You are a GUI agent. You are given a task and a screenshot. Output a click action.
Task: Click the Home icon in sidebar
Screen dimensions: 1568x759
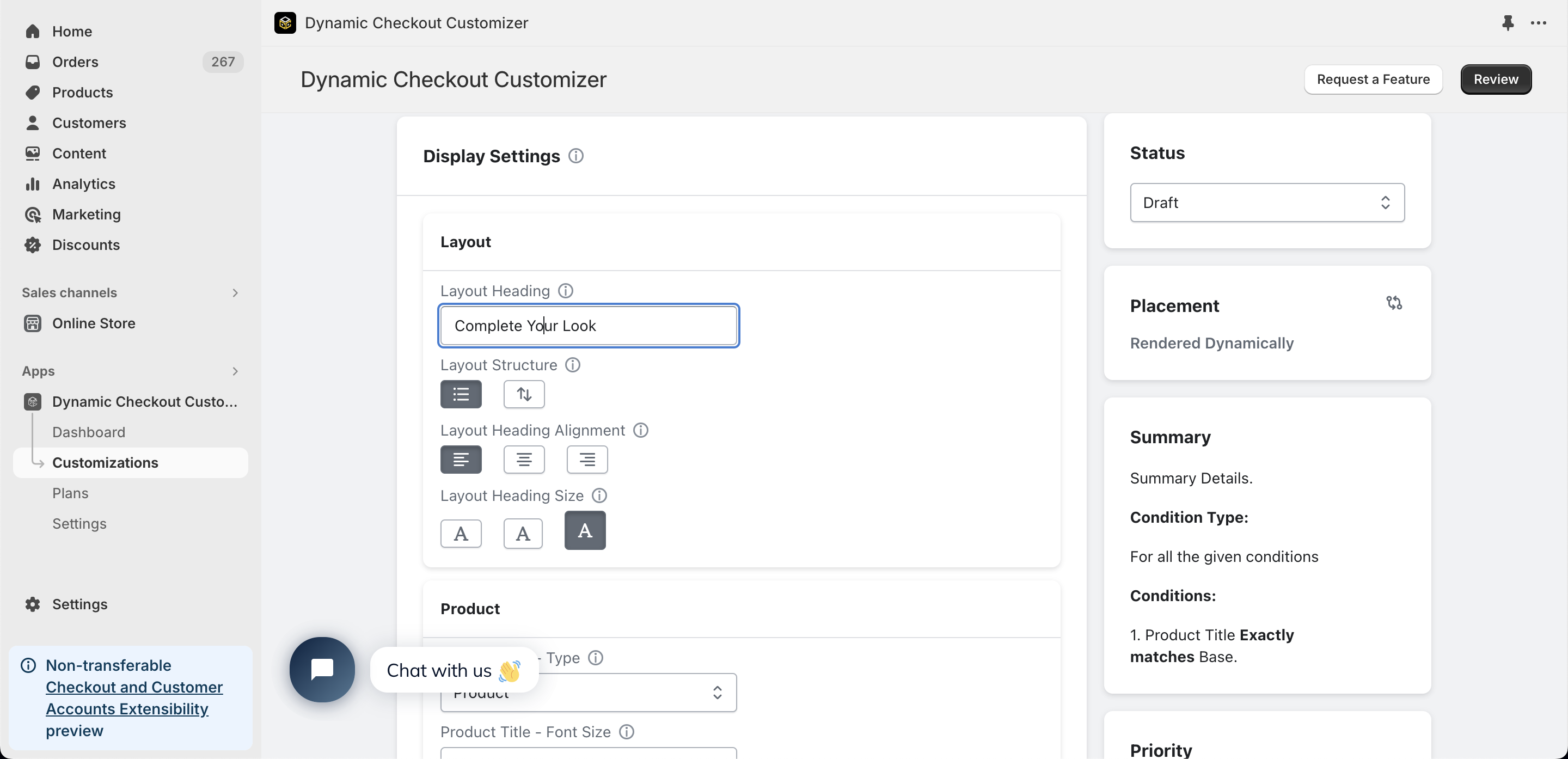(33, 31)
